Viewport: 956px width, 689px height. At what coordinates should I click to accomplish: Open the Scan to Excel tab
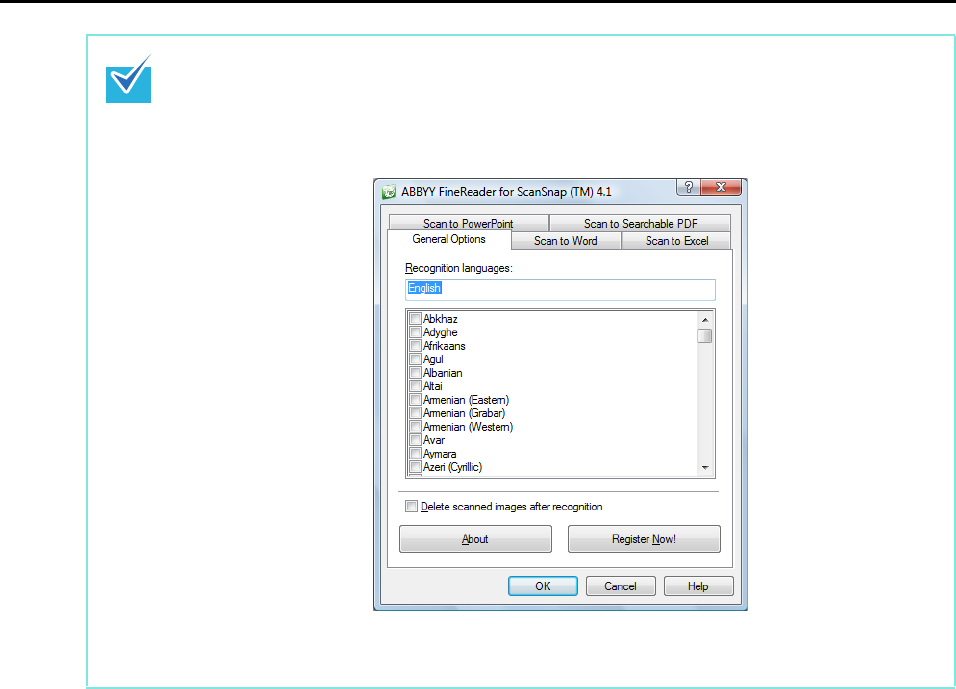point(677,241)
